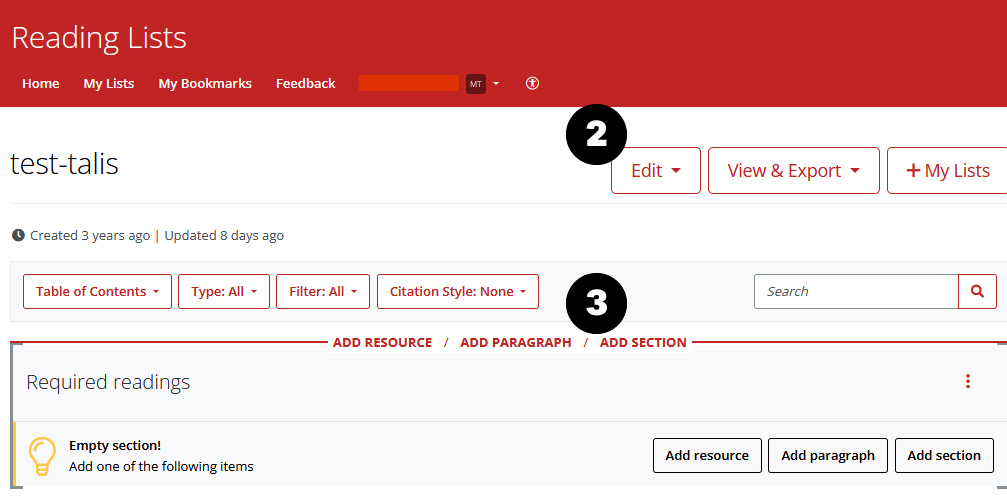Click the boxed Add resource button
Screen dimensions: 1007x501
[707, 455]
